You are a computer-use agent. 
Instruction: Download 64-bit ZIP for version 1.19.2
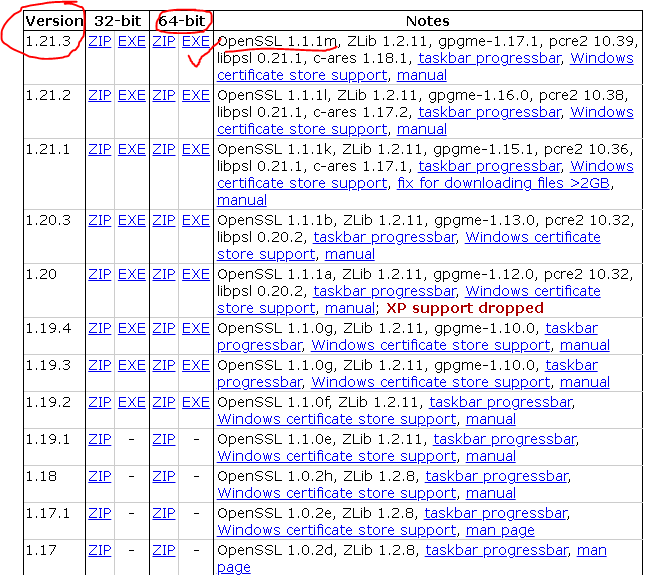point(163,401)
